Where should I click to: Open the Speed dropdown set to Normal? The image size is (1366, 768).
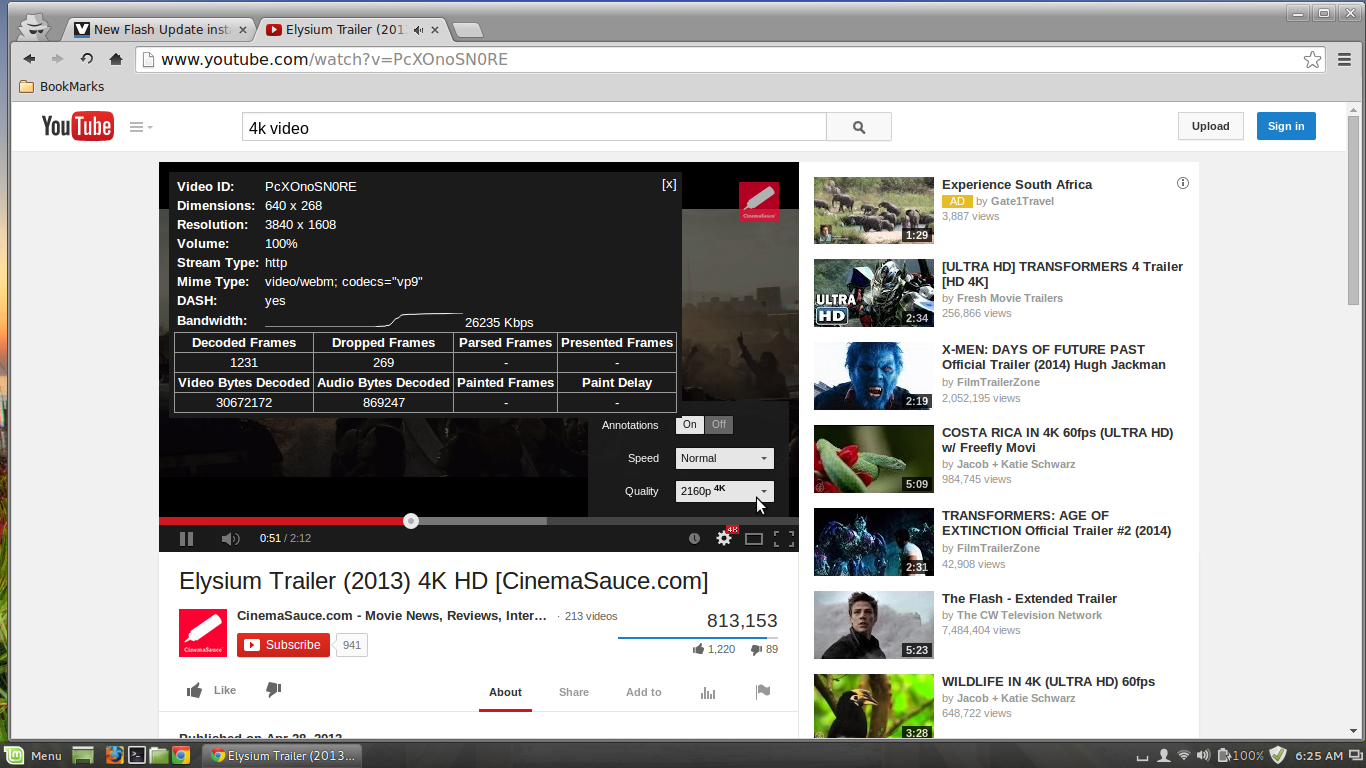[x=725, y=458]
